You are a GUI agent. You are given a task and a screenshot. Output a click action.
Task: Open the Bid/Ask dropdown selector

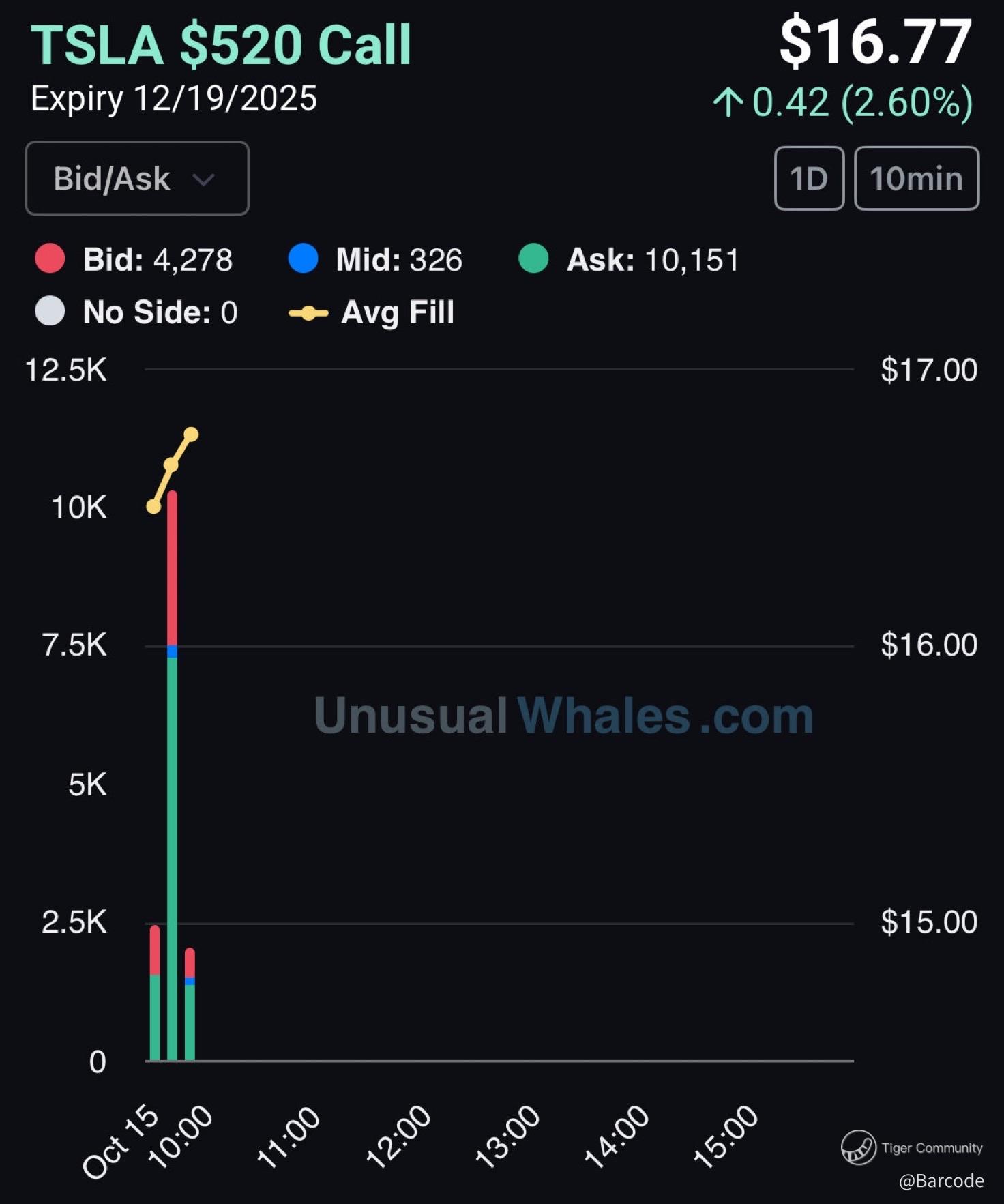[136, 179]
